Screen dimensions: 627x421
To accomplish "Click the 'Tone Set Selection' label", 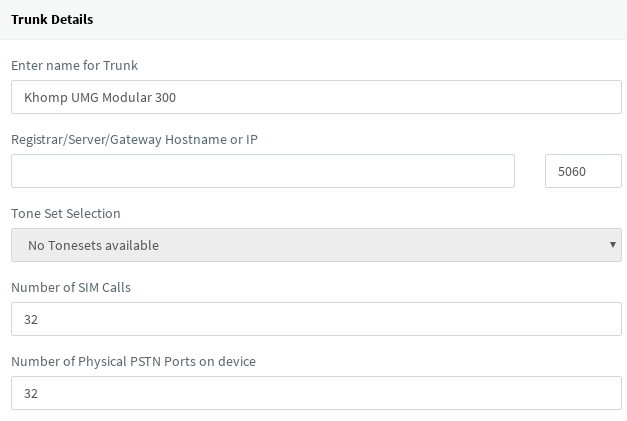I will click(66, 213).
